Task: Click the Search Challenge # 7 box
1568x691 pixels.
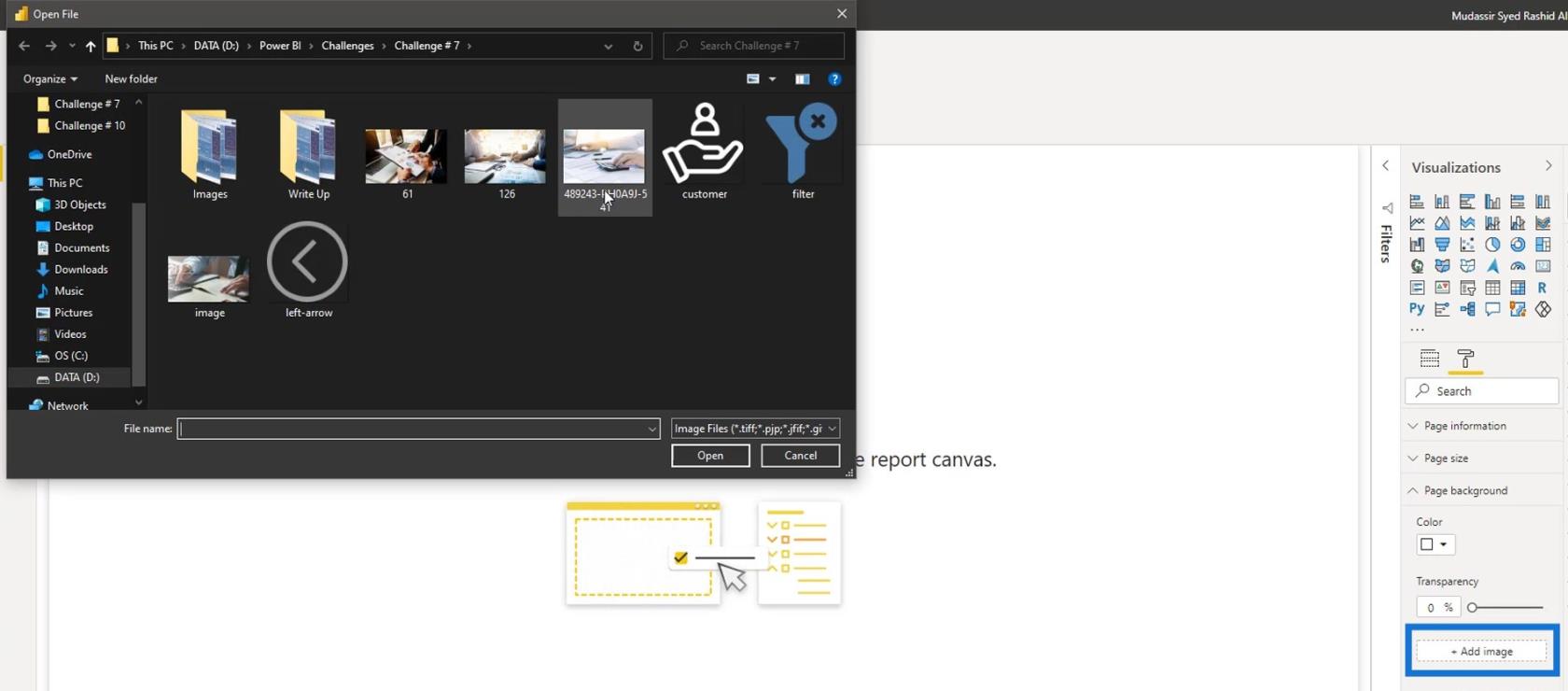Action: click(x=754, y=46)
